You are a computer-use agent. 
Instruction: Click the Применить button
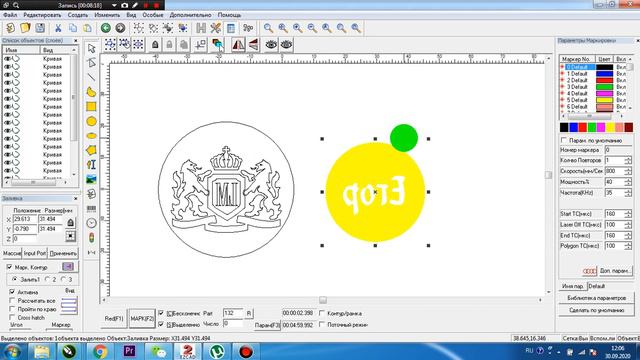coord(63,253)
